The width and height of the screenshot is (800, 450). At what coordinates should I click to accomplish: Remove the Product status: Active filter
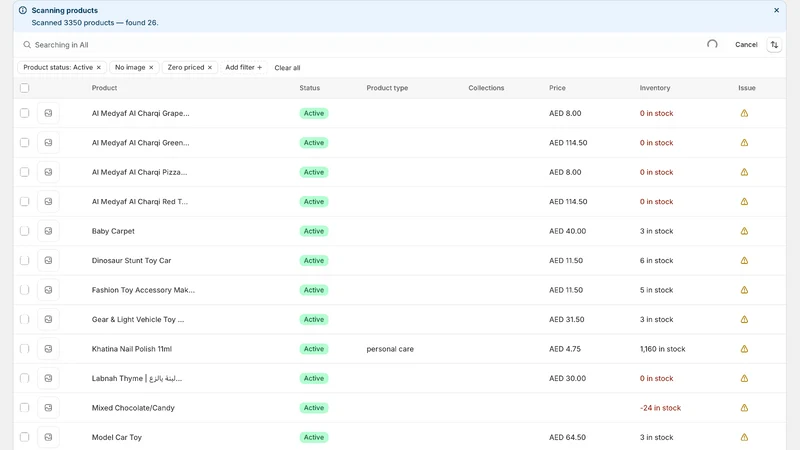(98, 67)
